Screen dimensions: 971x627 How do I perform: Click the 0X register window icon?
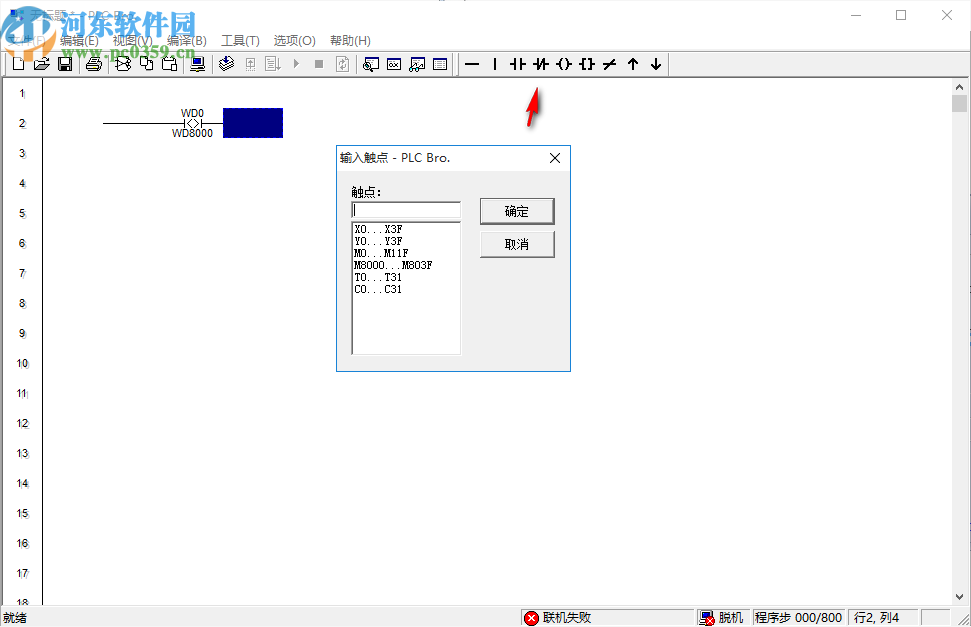pyautogui.click(x=394, y=64)
